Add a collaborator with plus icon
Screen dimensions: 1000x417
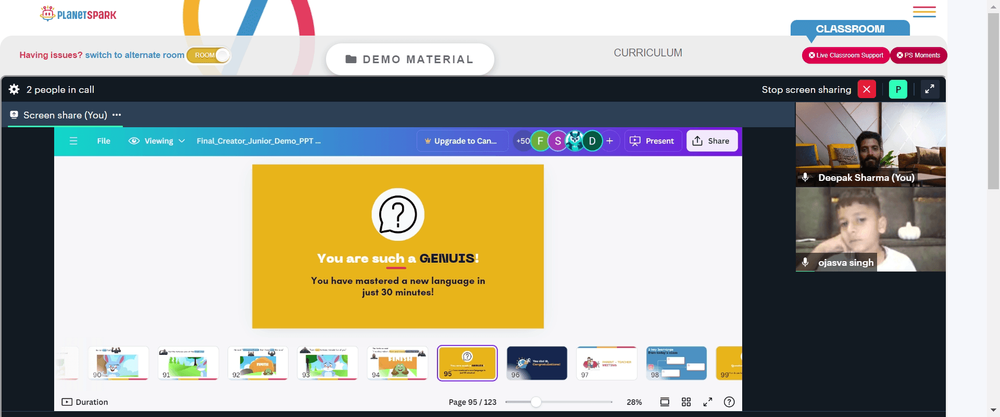tap(609, 141)
